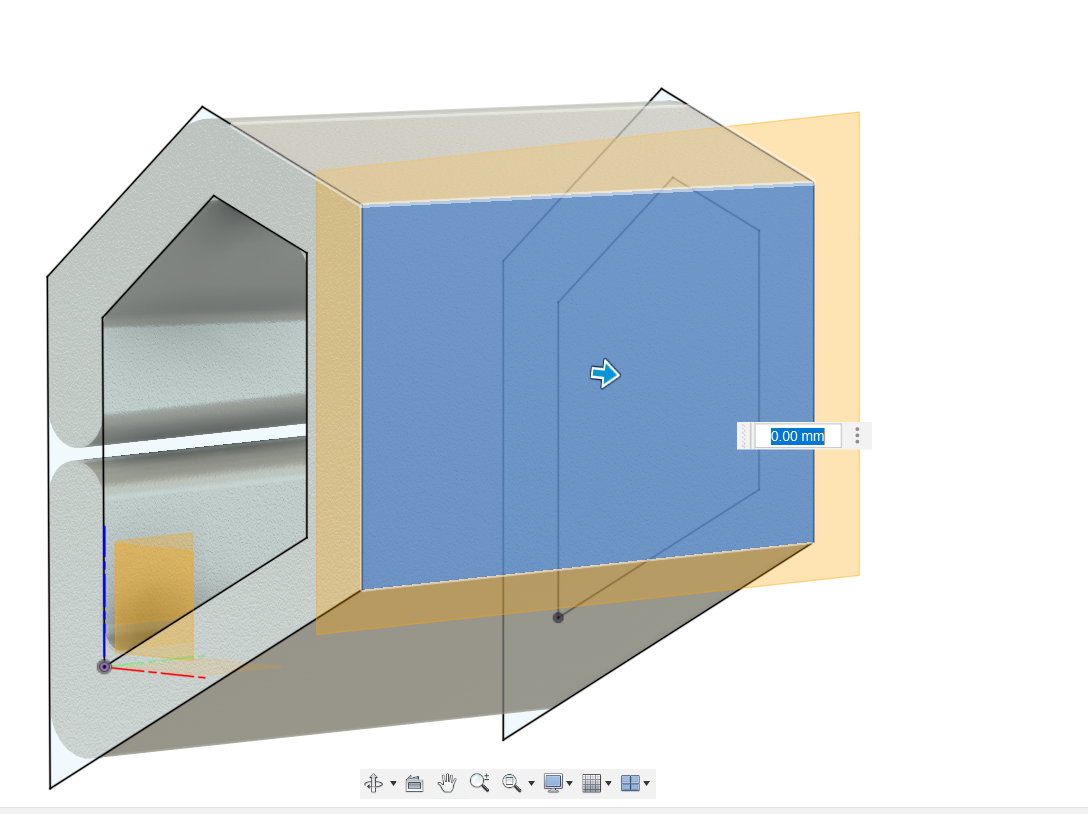Activate the Zoom tool
This screenshot has width=1088, height=814.
[x=480, y=783]
